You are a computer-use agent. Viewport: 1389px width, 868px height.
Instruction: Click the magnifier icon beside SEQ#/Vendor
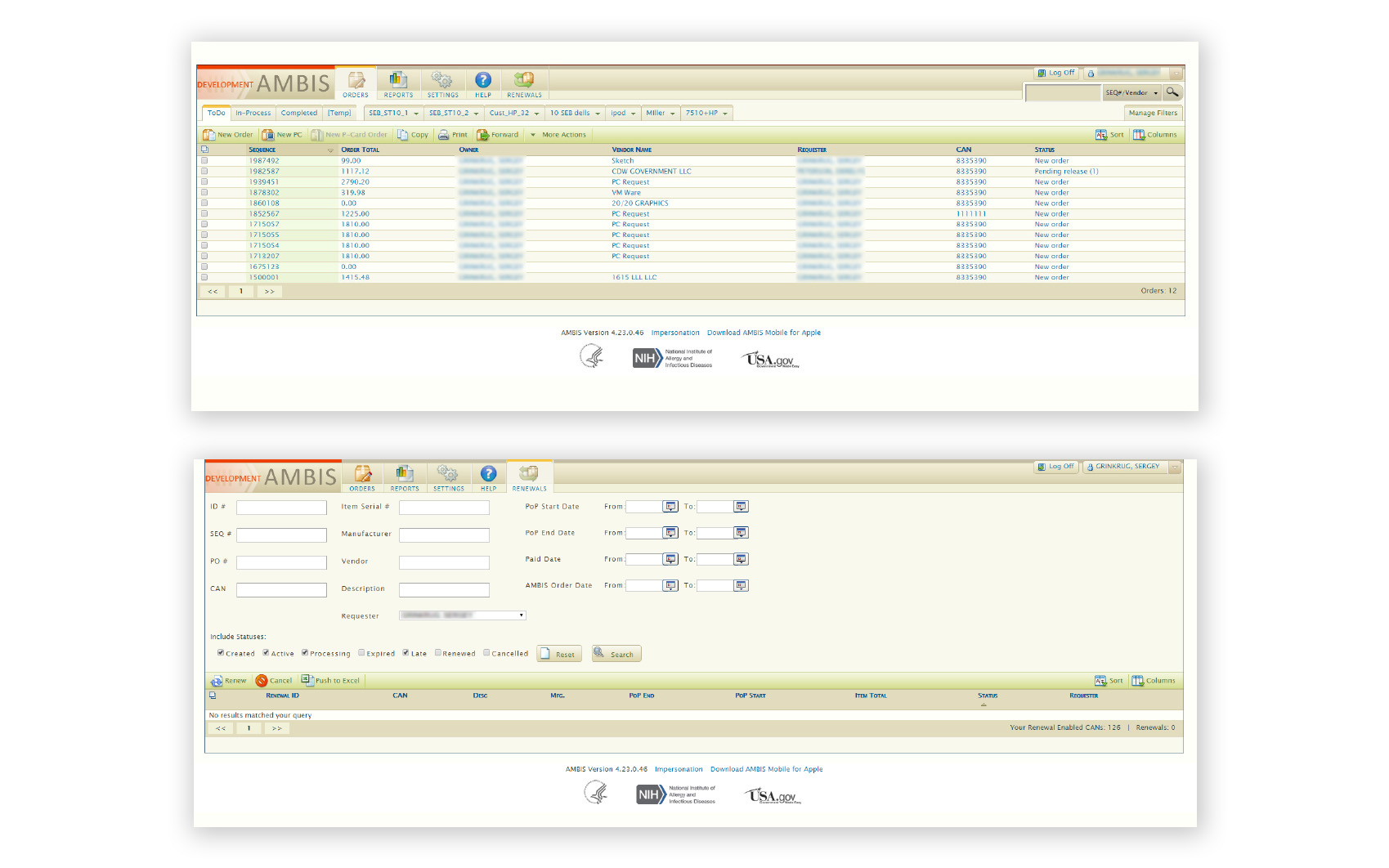click(1172, 92)
